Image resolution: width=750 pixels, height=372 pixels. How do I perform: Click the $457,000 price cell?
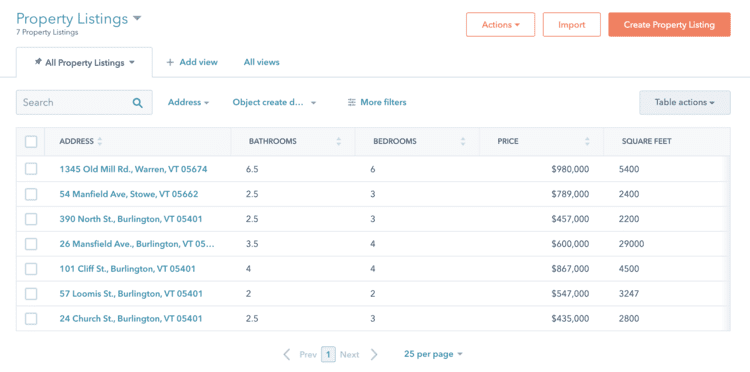tap(570, 219)
